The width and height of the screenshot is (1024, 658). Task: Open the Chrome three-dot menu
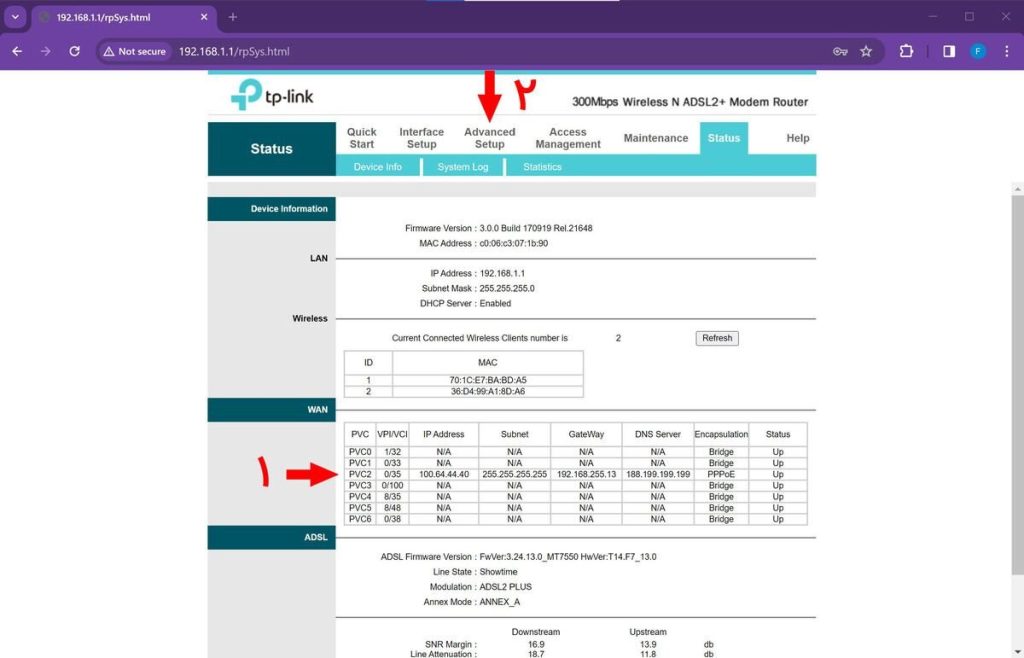click(x=1006, y=51)
